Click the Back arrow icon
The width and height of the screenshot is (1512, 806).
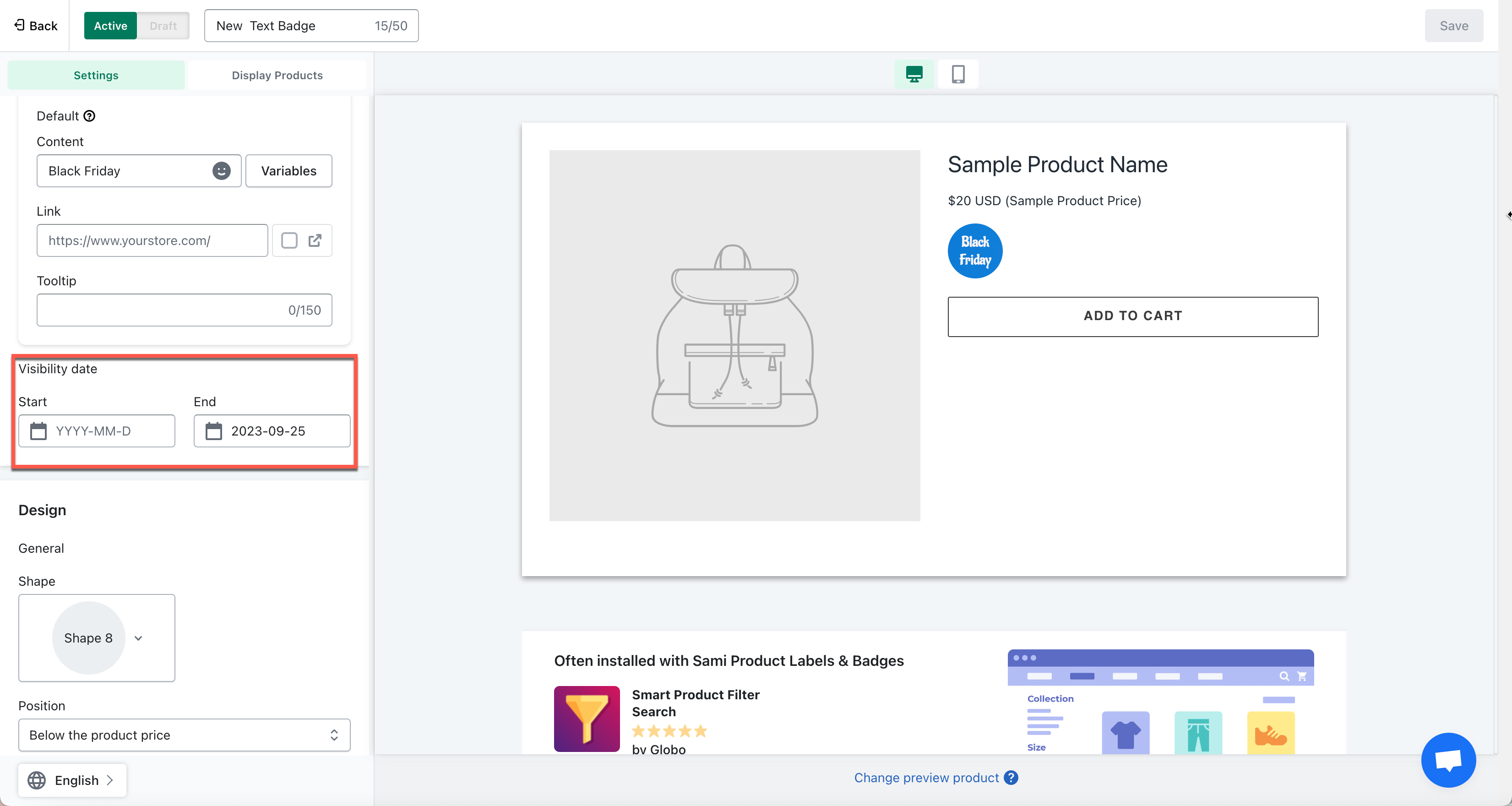coord(19,25)
